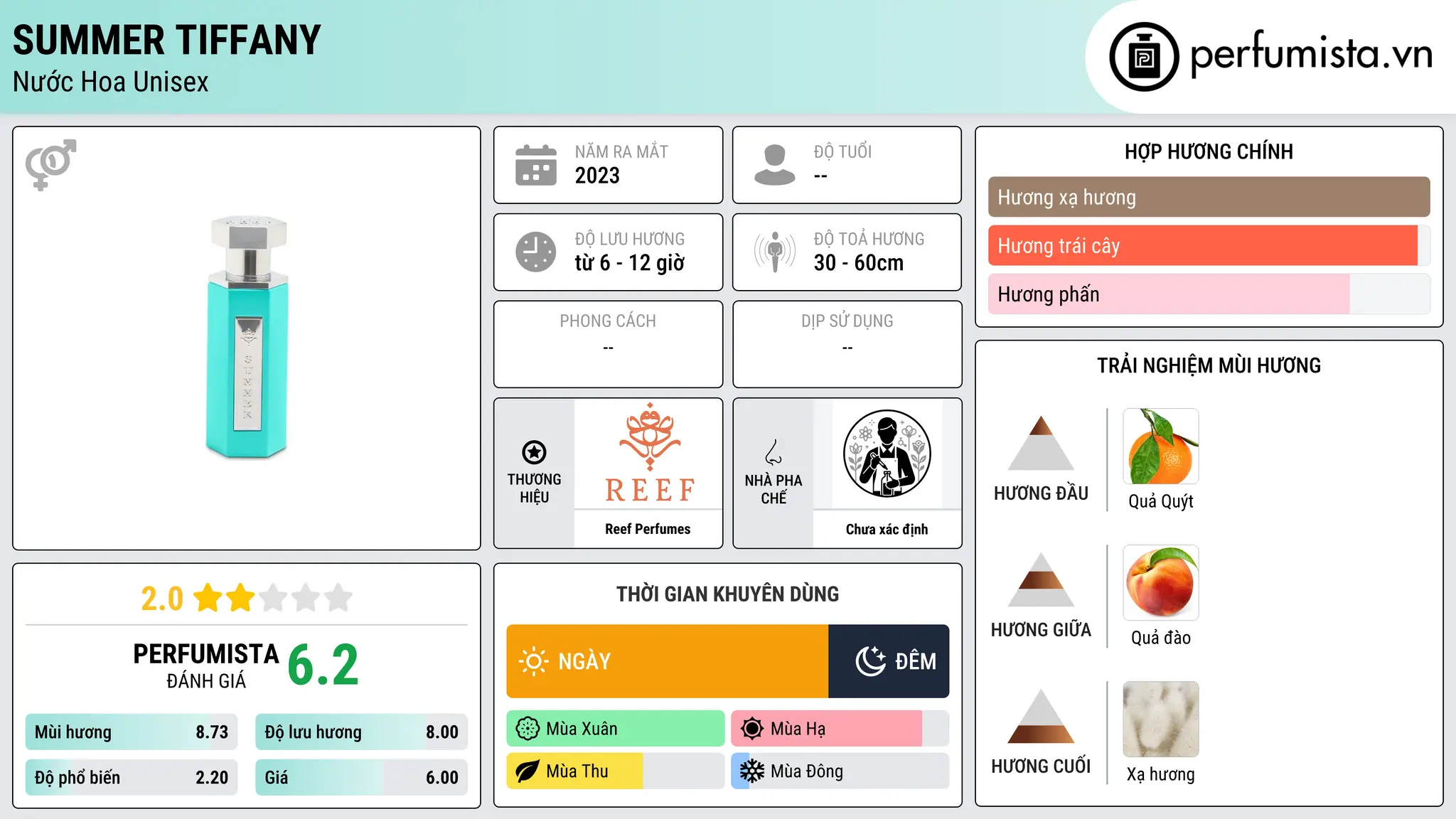Screen dimensions: 1456x819
Task: Click the nose icon above Nhà pha chế
Action: click(x=773, y=452)
